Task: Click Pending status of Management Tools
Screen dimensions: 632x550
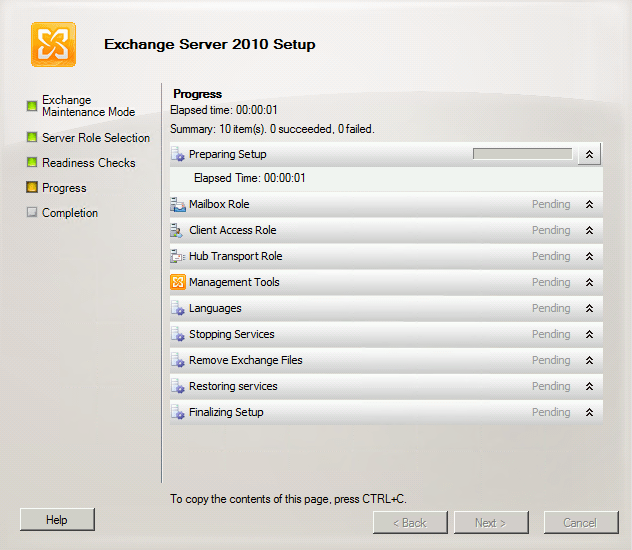Action: (551, 282)
